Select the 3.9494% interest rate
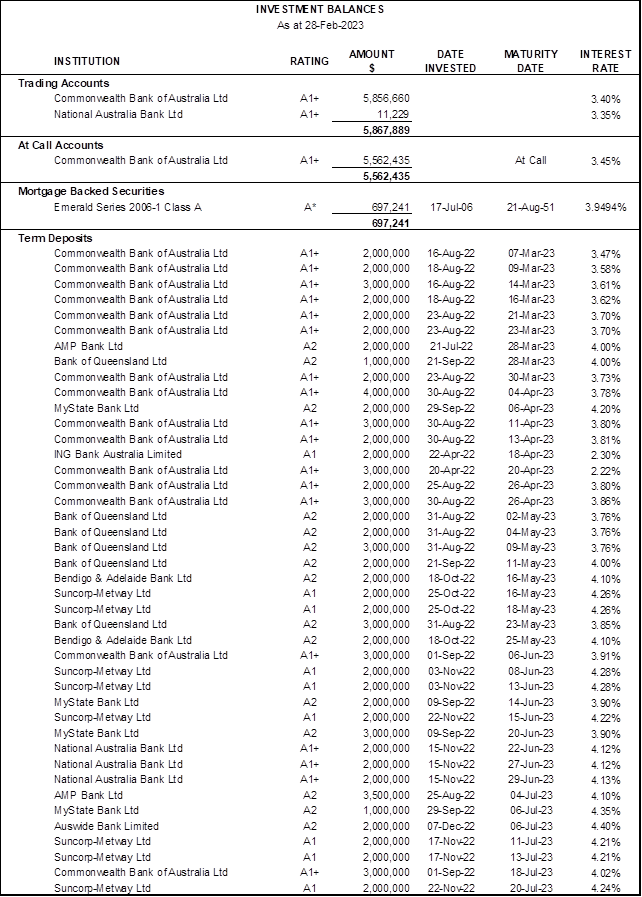642x897 pixels. [x=606, y=208]
